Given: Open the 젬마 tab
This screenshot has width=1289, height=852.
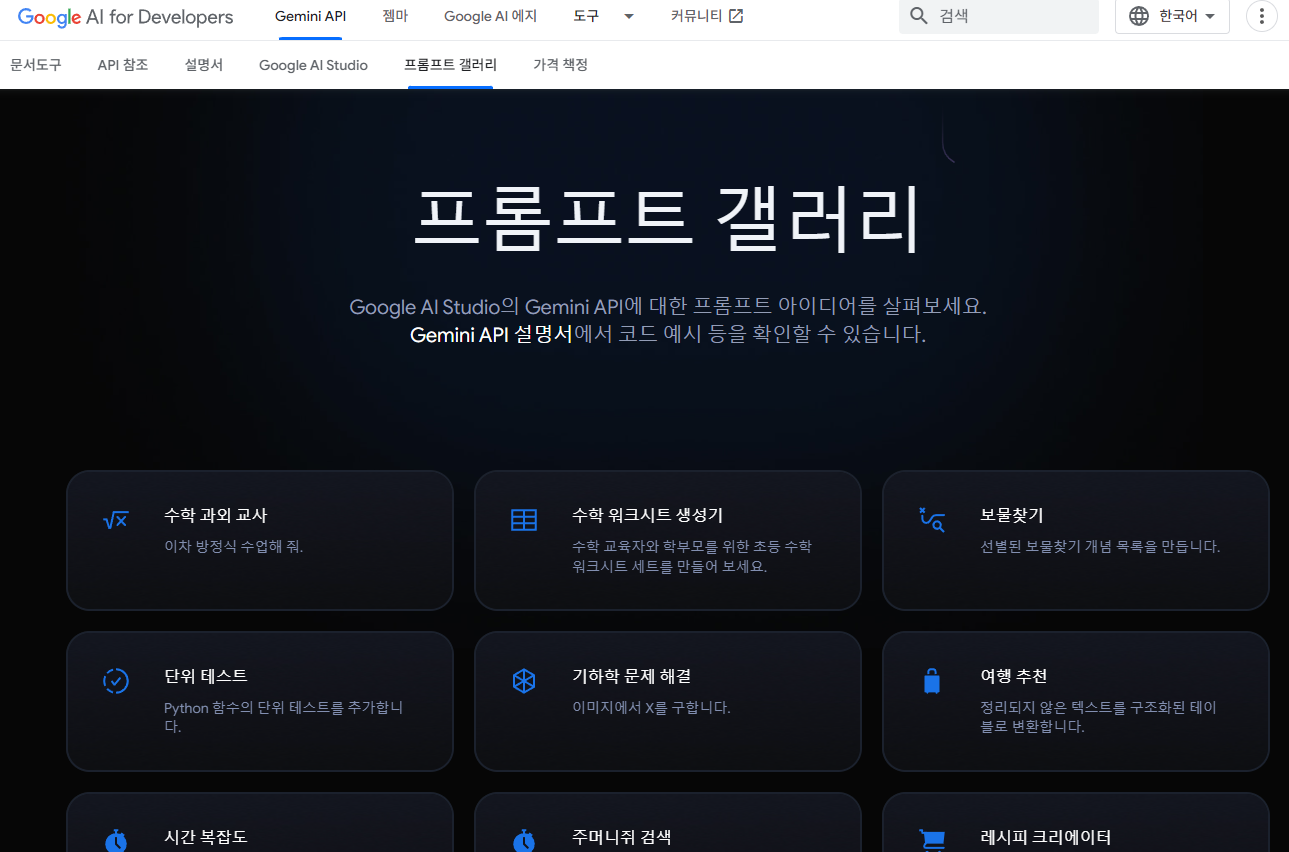Looking at the screenshot, I should (x=395, y=16).
